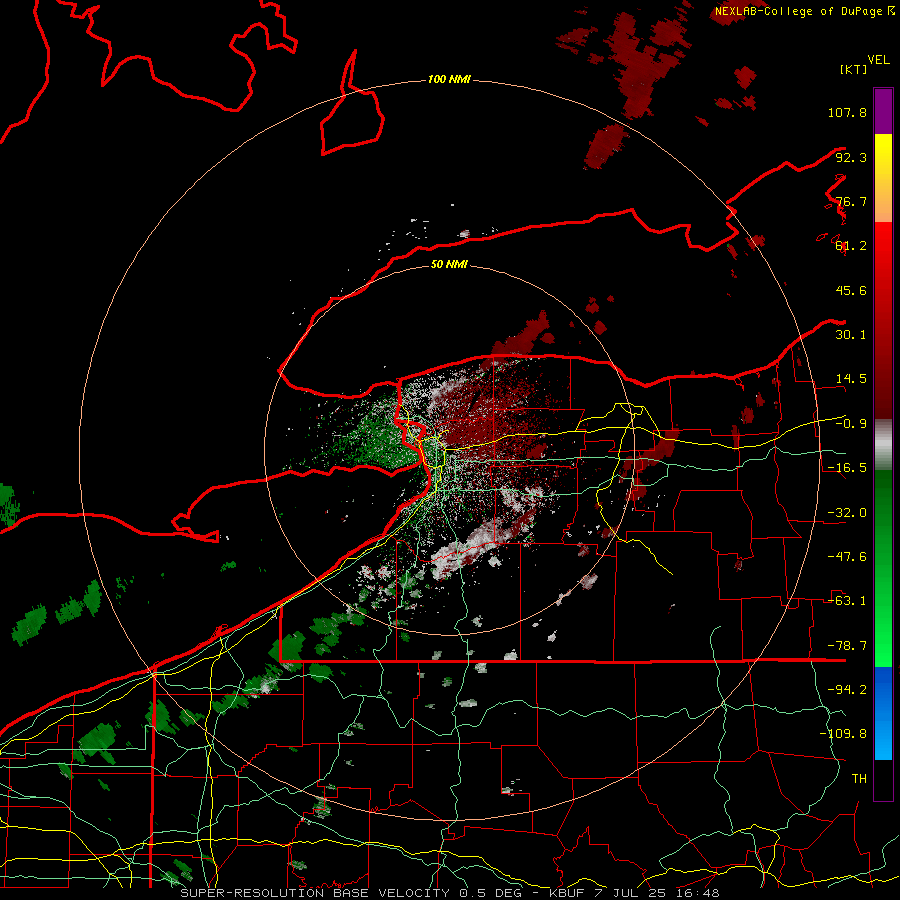Select the yellow-orange segment of the velocity scale
The width and height of the screenshot is (900, 900).
[883, 178]
